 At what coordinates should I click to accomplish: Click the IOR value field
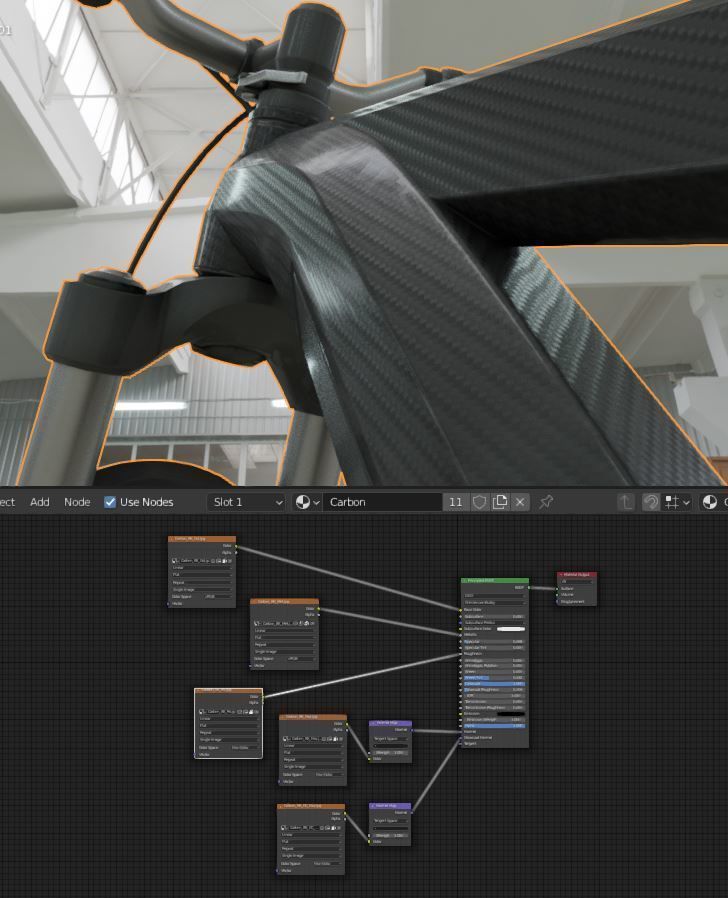tap(495, 696)
